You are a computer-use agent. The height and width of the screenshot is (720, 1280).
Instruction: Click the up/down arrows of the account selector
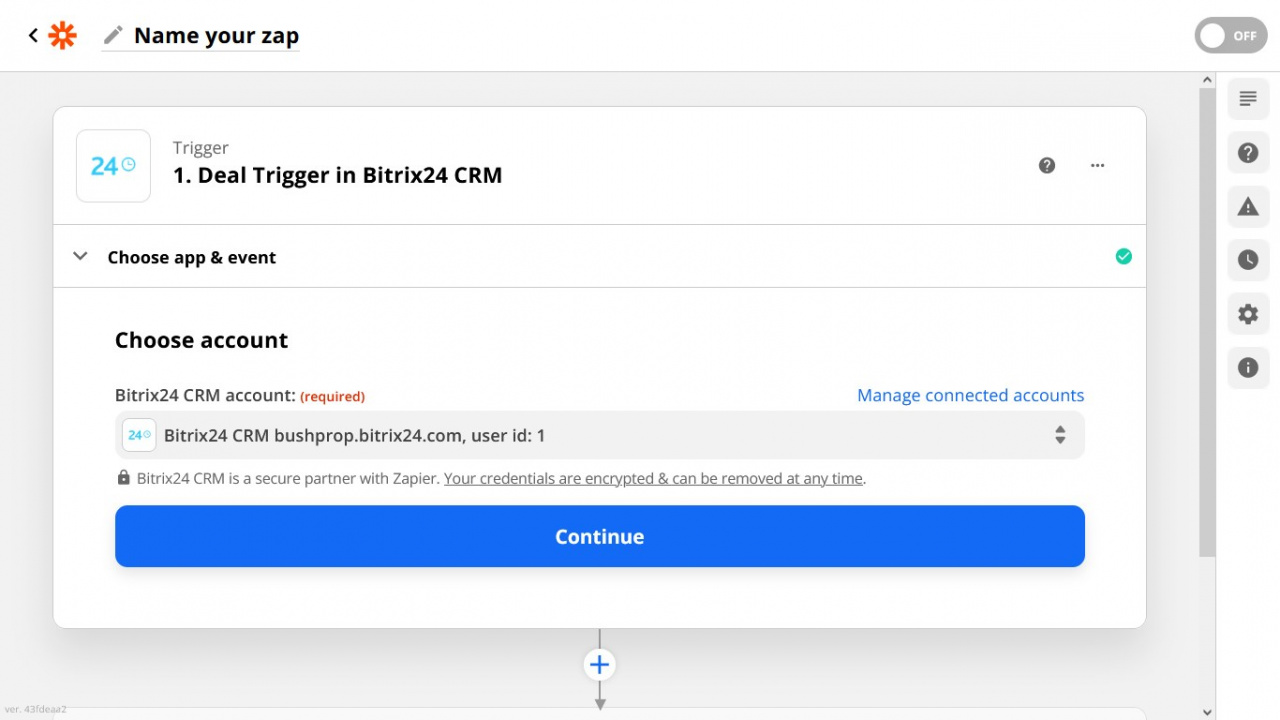click(x=1060, y=435)
